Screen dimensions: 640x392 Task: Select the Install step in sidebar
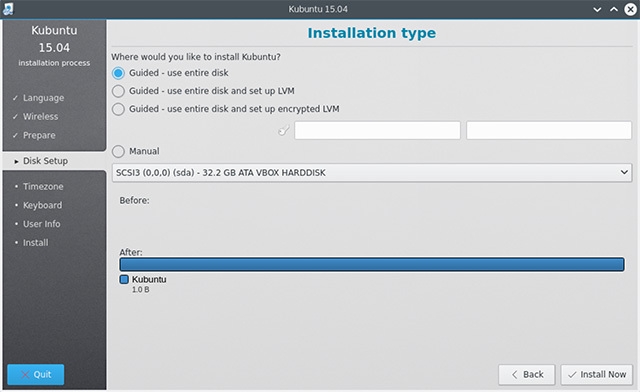point(36,243)
